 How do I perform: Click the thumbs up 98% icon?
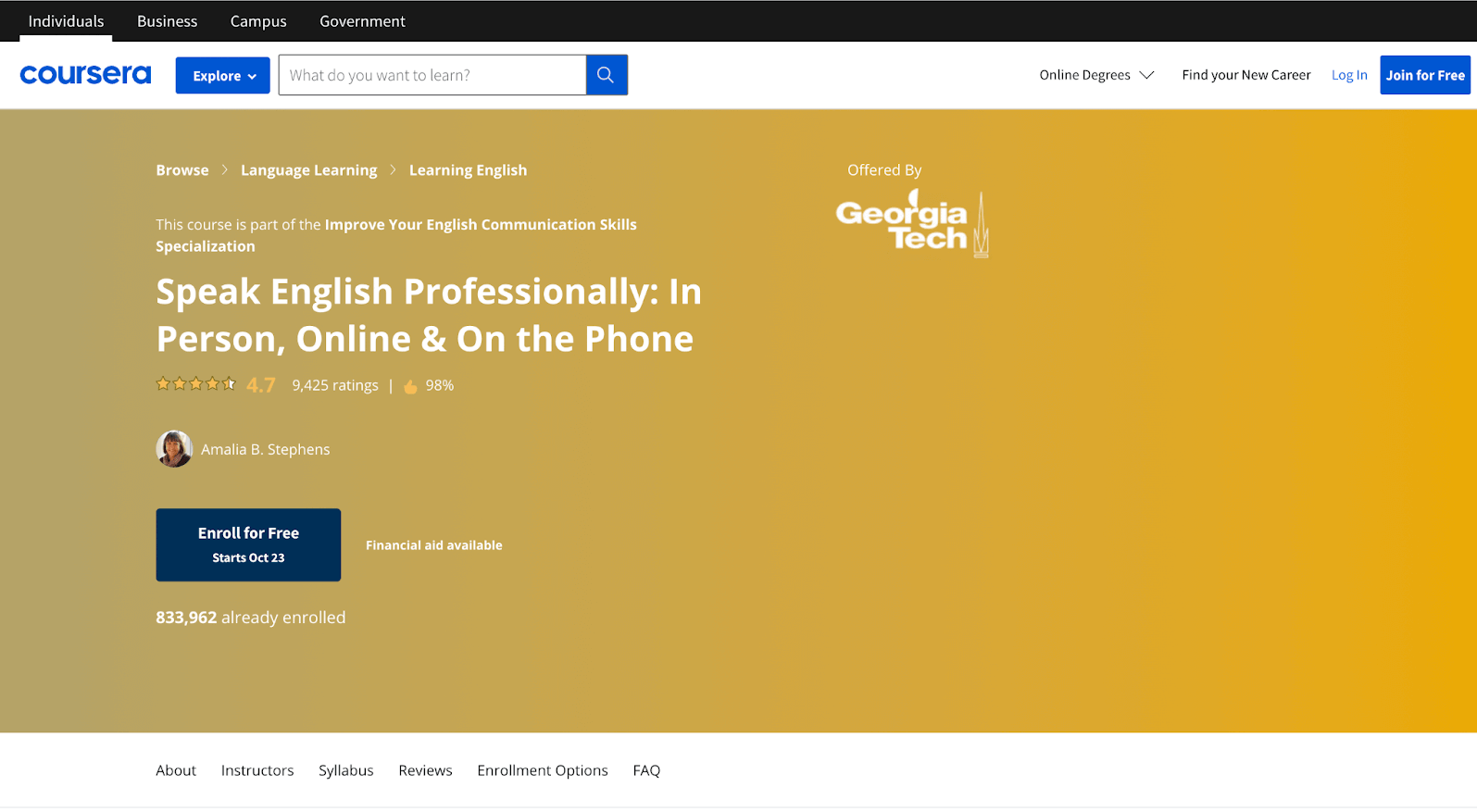point(410,386)
